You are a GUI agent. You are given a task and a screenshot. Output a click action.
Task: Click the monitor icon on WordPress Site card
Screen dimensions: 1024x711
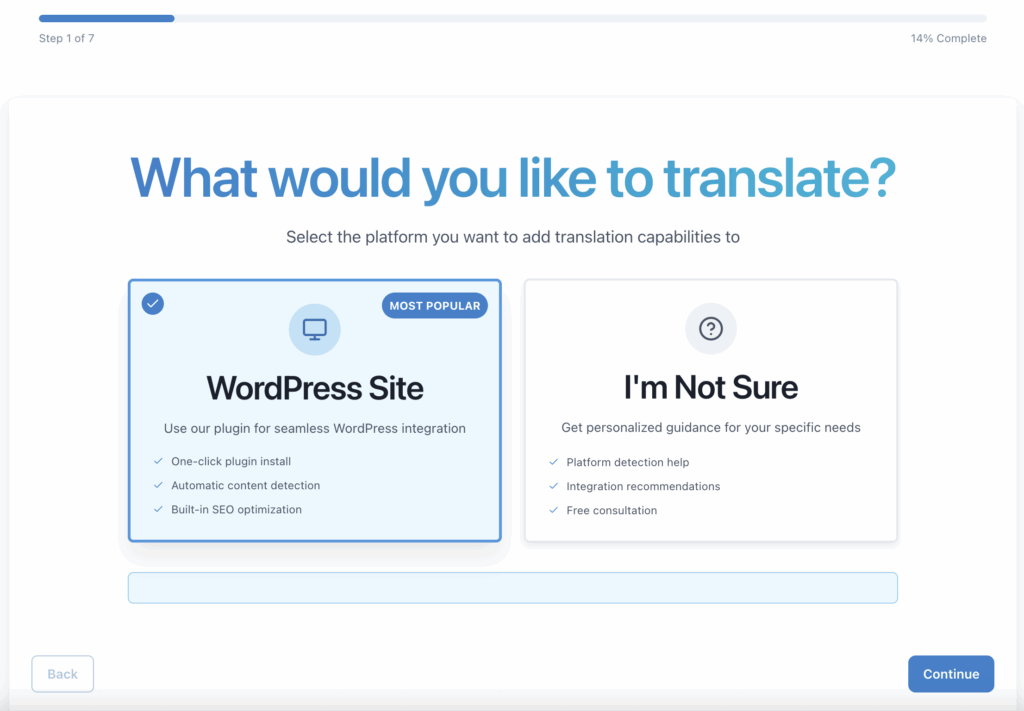pos(315,329)
